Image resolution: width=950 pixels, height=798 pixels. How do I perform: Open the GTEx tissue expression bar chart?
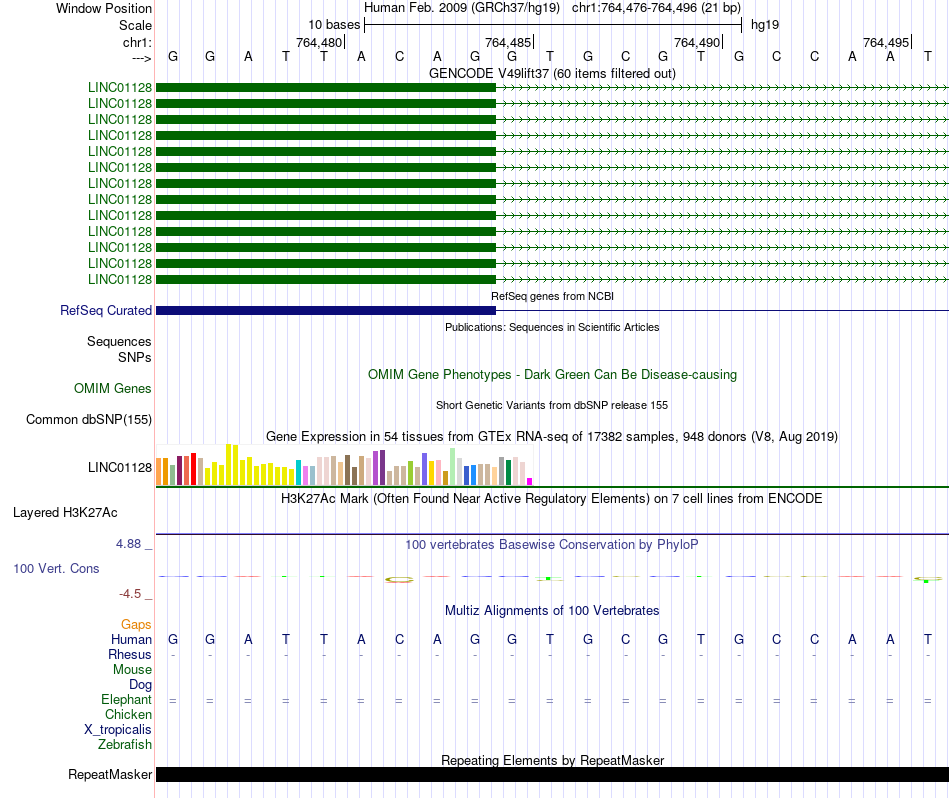tap(344, 465)
